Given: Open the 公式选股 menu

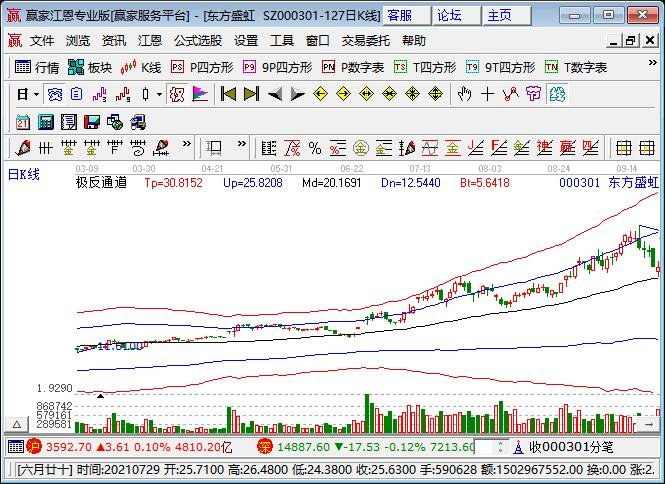Looking at the screenshot, I should pos(198,41).
